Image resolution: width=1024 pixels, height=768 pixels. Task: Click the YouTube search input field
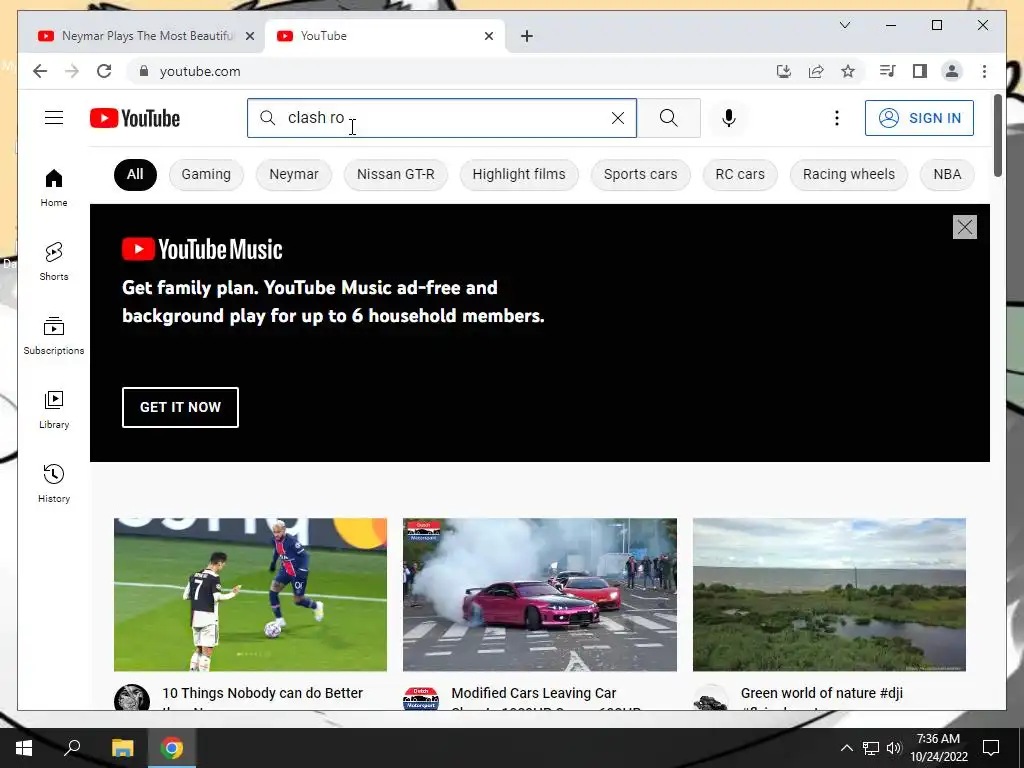441,118
